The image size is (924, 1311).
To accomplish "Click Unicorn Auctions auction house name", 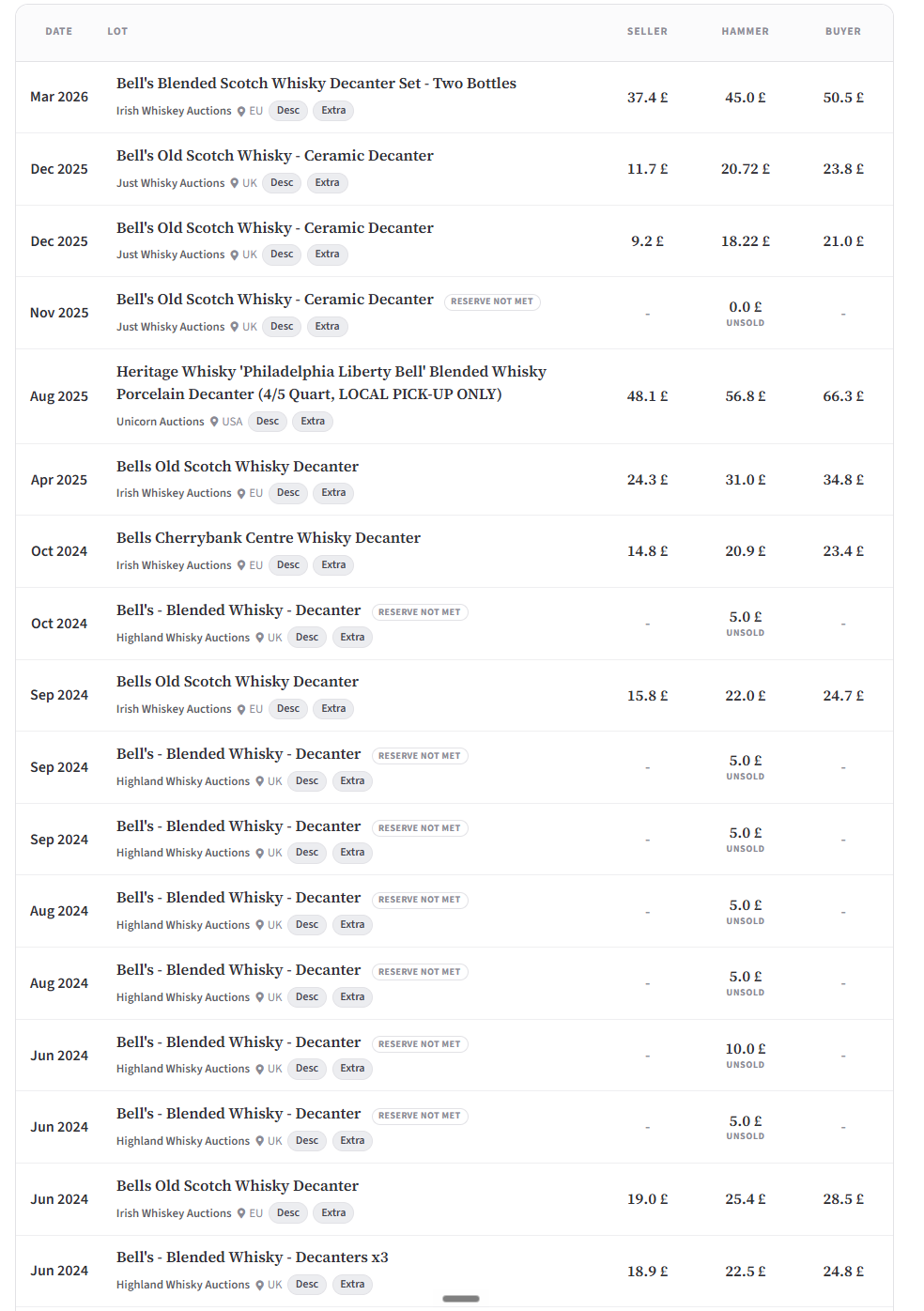I will [x=161, y=422].
